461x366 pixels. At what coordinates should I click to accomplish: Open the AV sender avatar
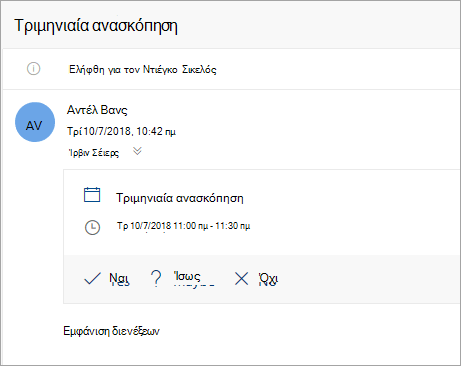coord(35,122)
